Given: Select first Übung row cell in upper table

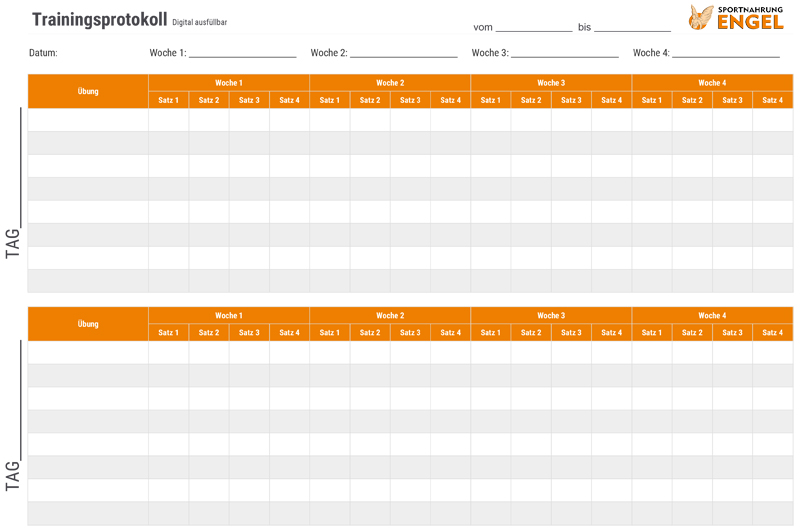Looking at the screenshot, I should (x=88, y=120).
